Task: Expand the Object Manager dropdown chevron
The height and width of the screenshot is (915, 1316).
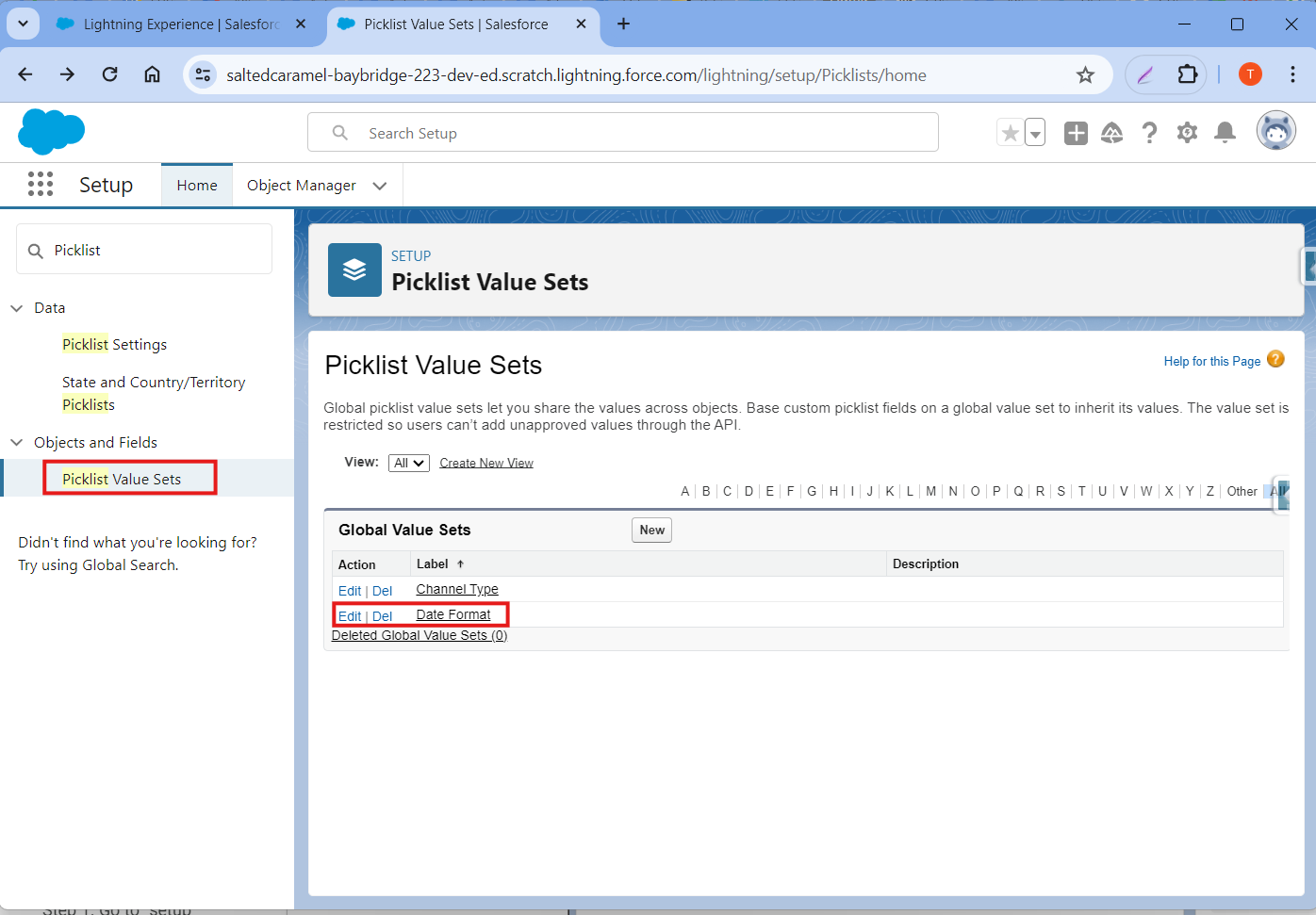Action: point(380,186)
